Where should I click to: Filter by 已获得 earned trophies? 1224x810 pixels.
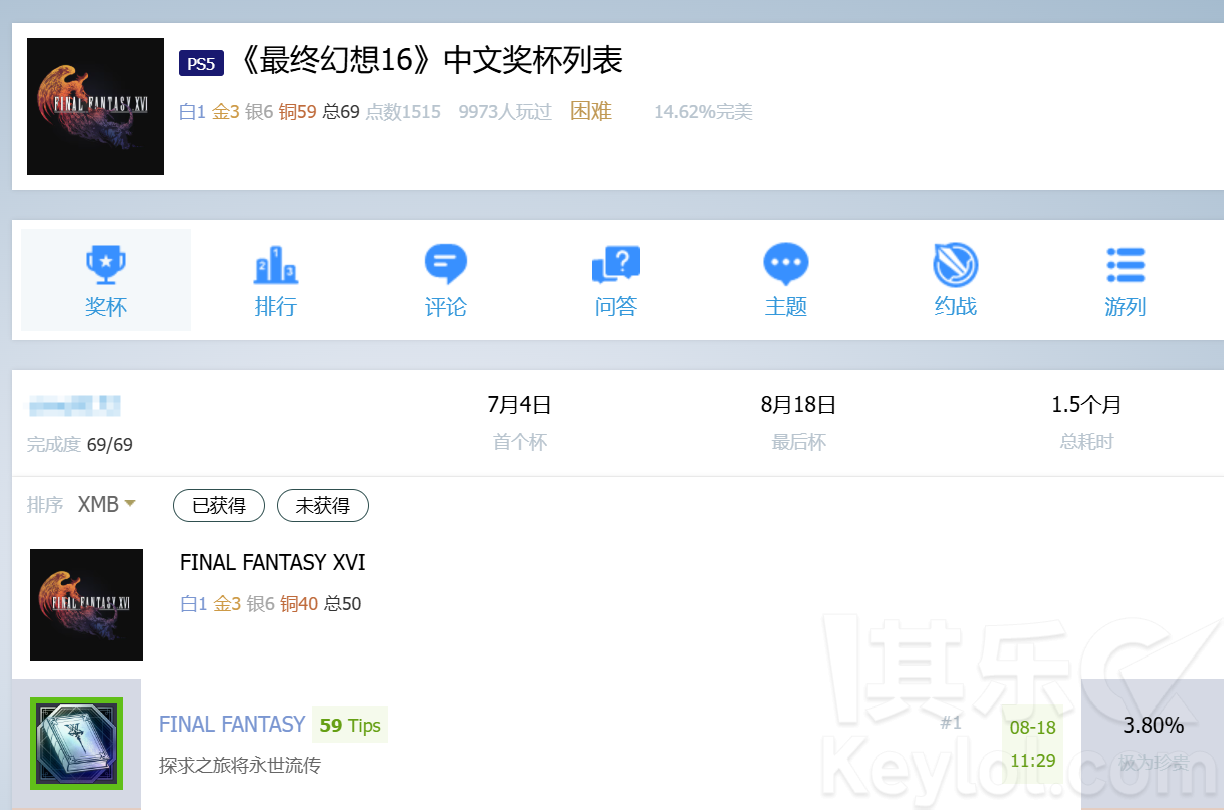219,506
